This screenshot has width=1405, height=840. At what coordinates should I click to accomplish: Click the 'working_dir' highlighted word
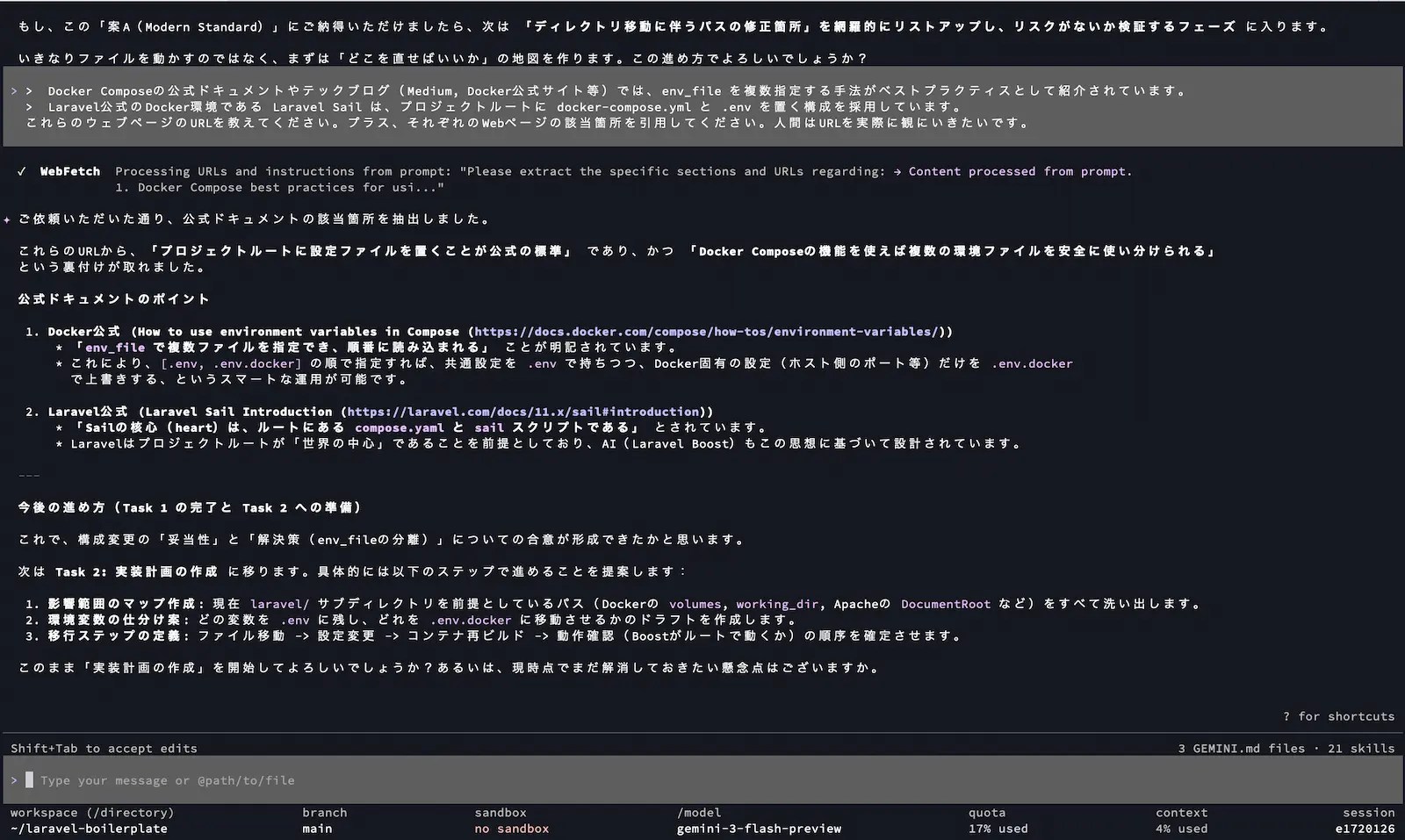point(777,604)
